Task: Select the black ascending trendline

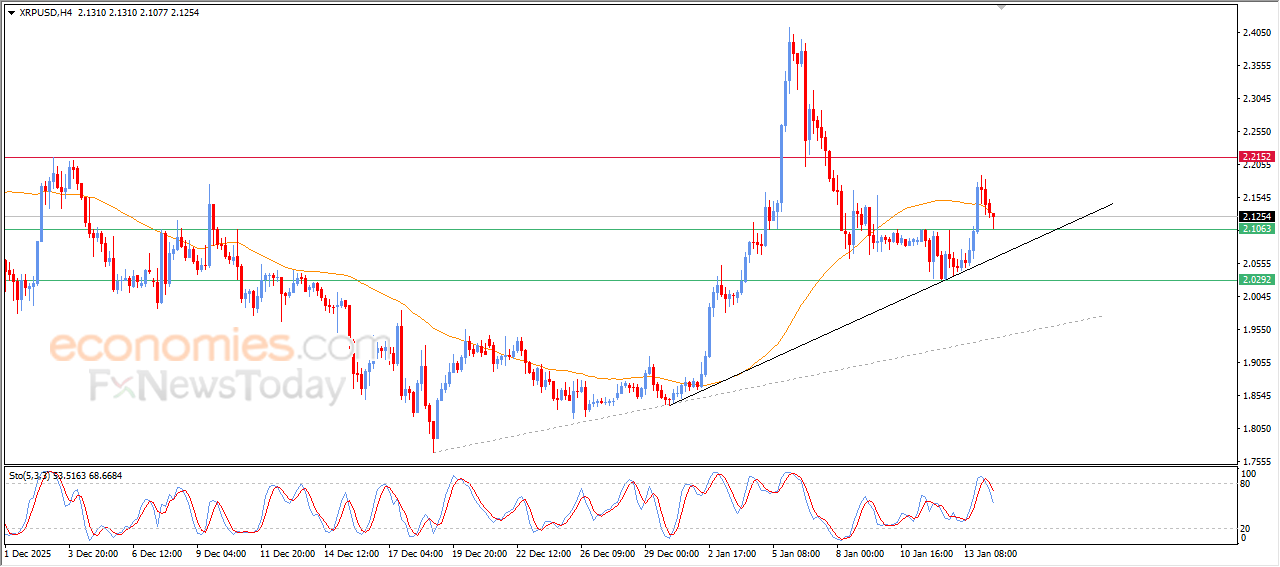Action: pyautogui.click(x=890, y=304)
